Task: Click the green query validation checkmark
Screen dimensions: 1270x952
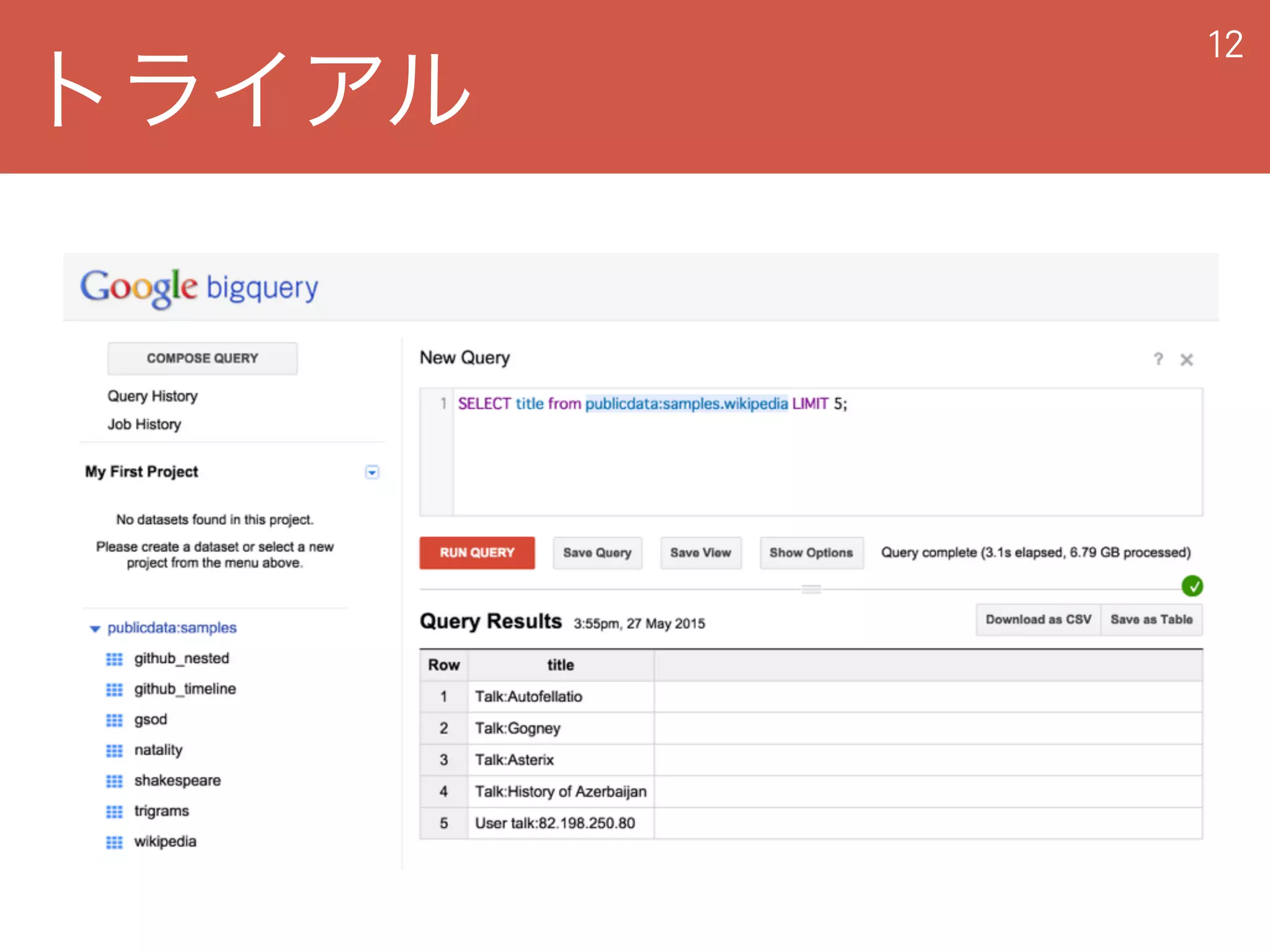Action: point(1192,586)
